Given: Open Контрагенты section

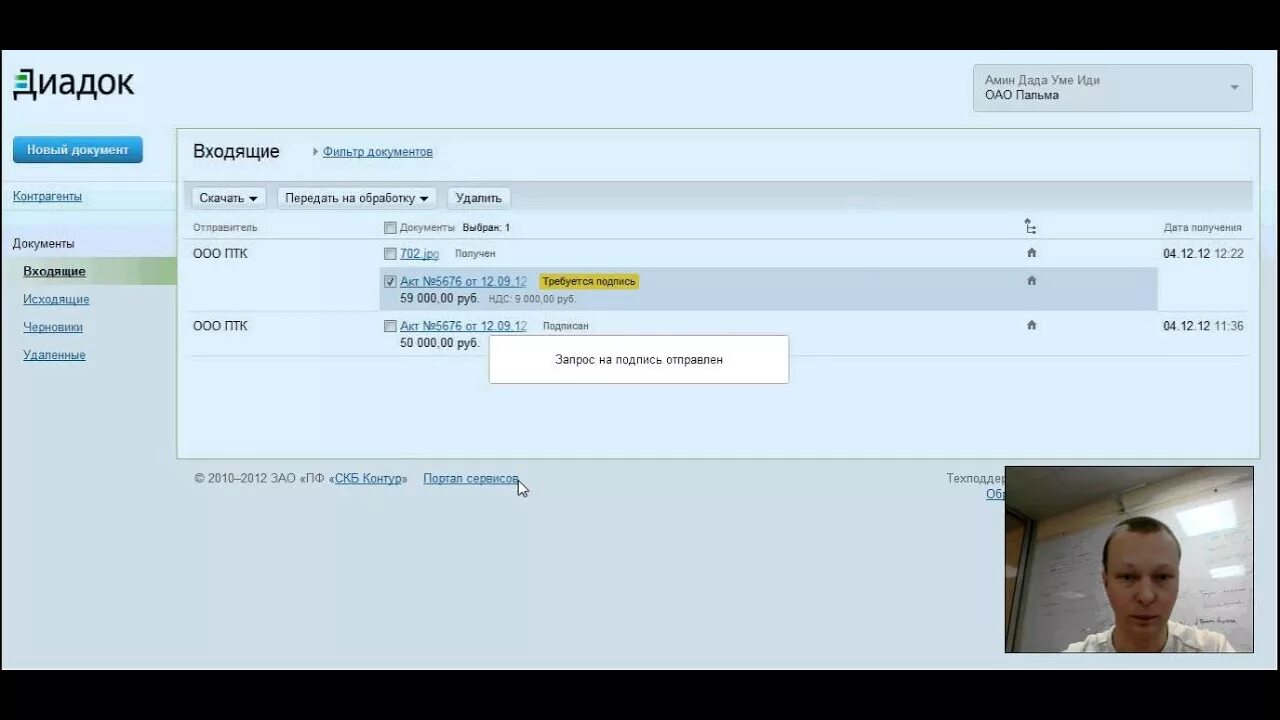Looking at the screenshot, I should 47,197.
